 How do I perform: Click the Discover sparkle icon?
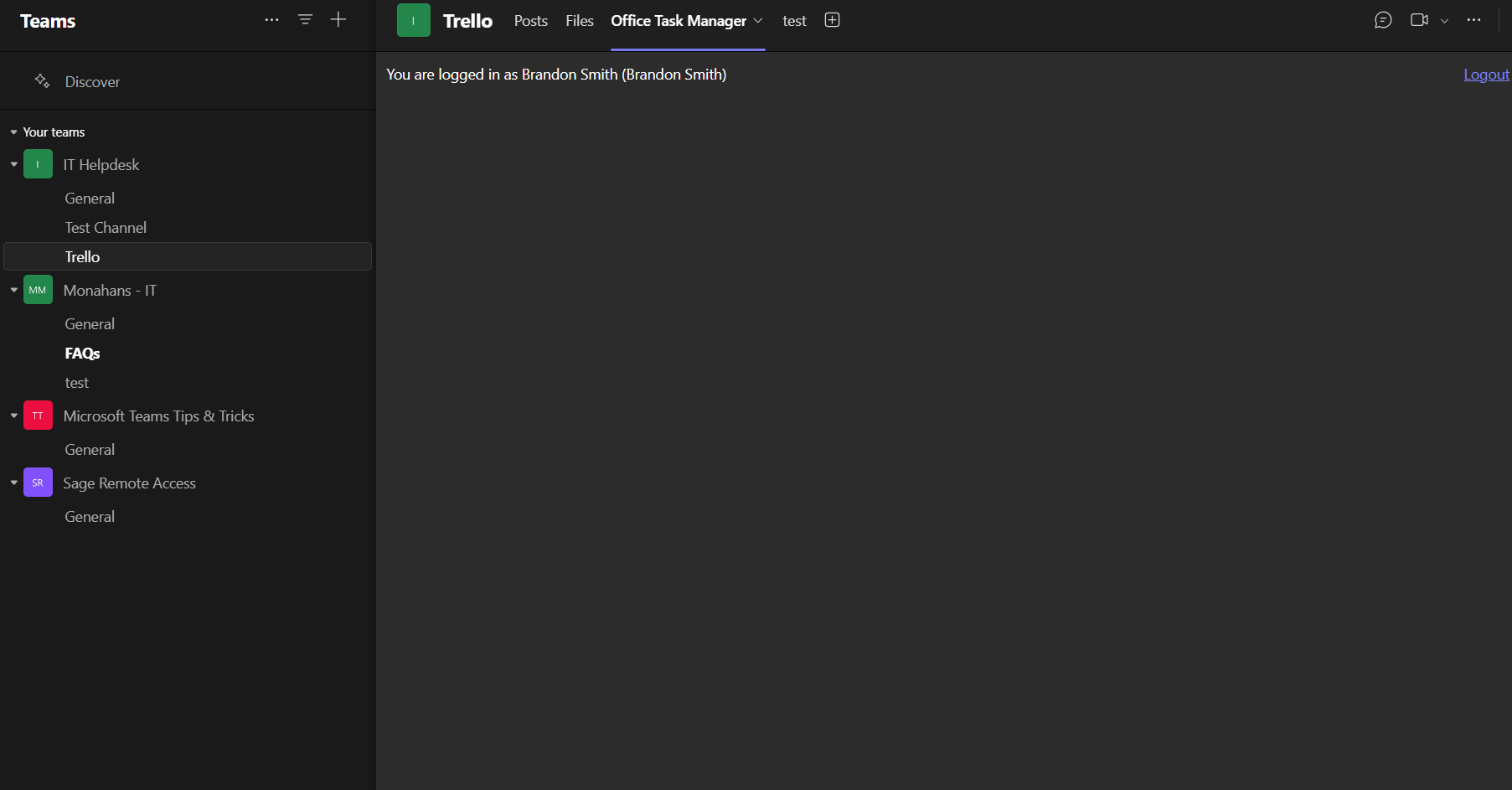pyautogui.click(x=42, y=81)
